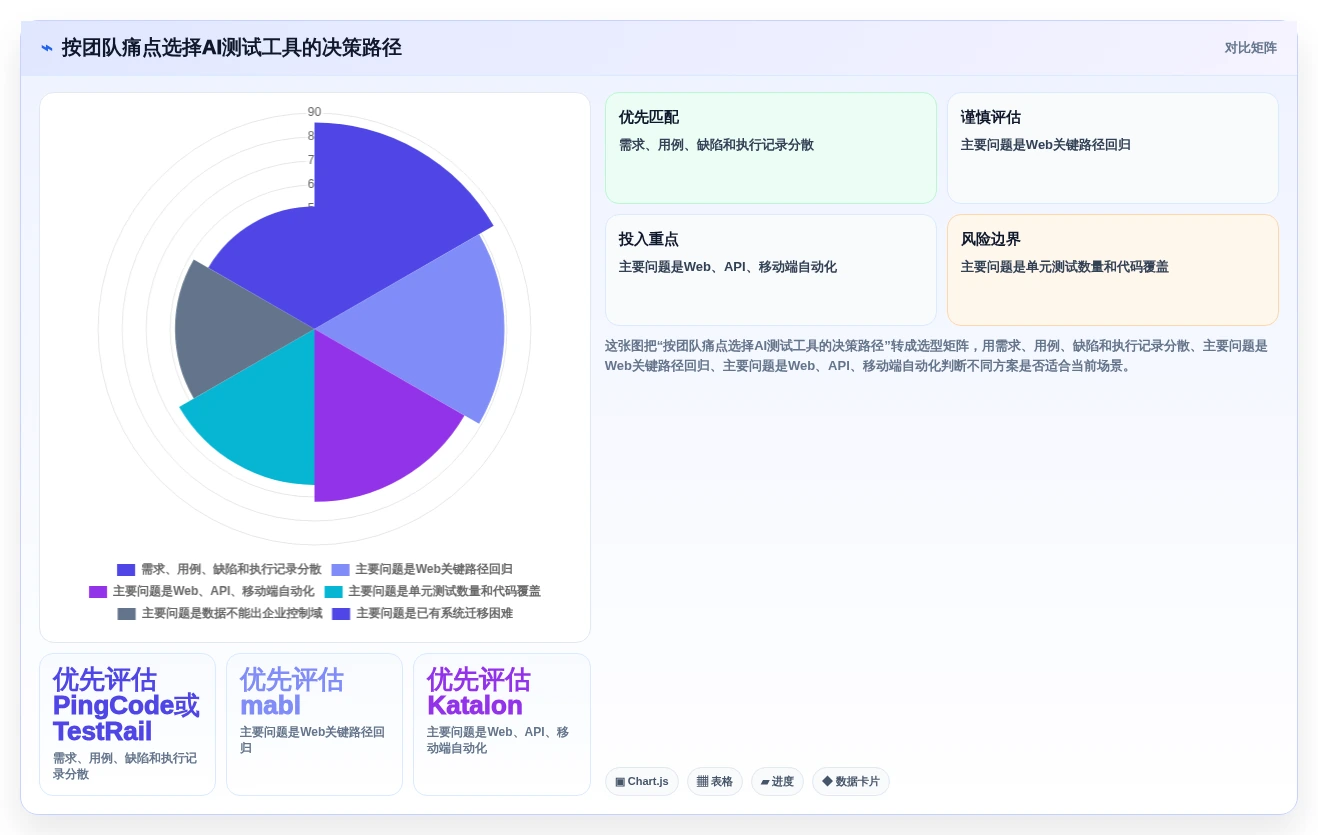Click the diamond icon in 数据卡片 chip
The width and height of the screenshot is (1318, 835).
[x=827, y=781]
